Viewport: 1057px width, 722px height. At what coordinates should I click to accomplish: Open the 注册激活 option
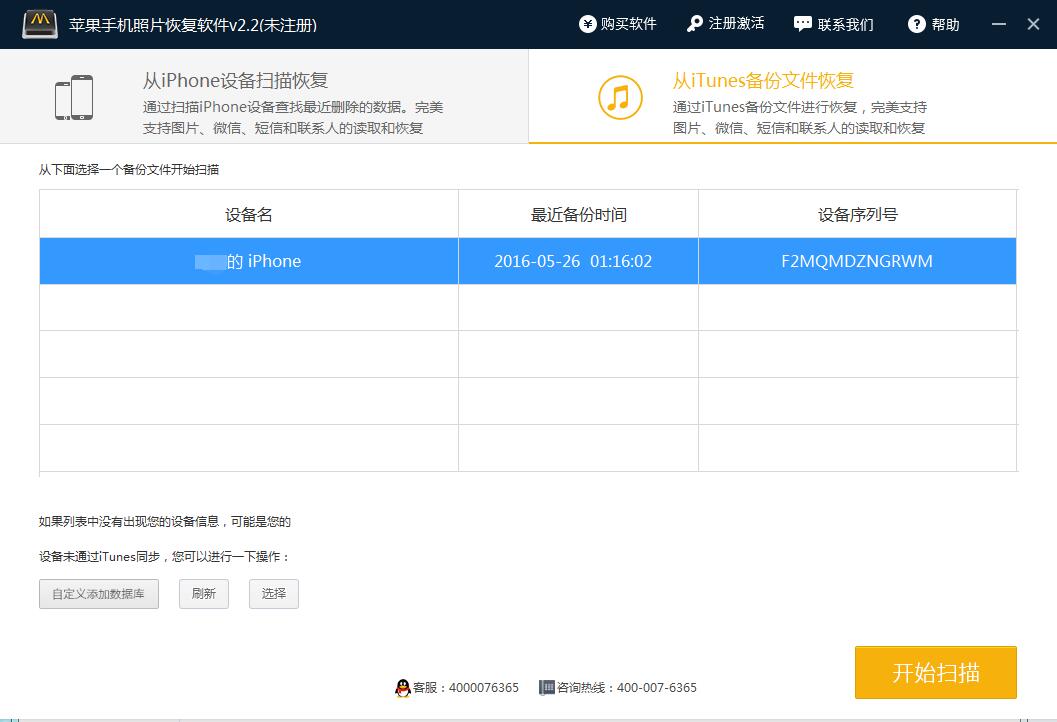(x=725, y=24)
